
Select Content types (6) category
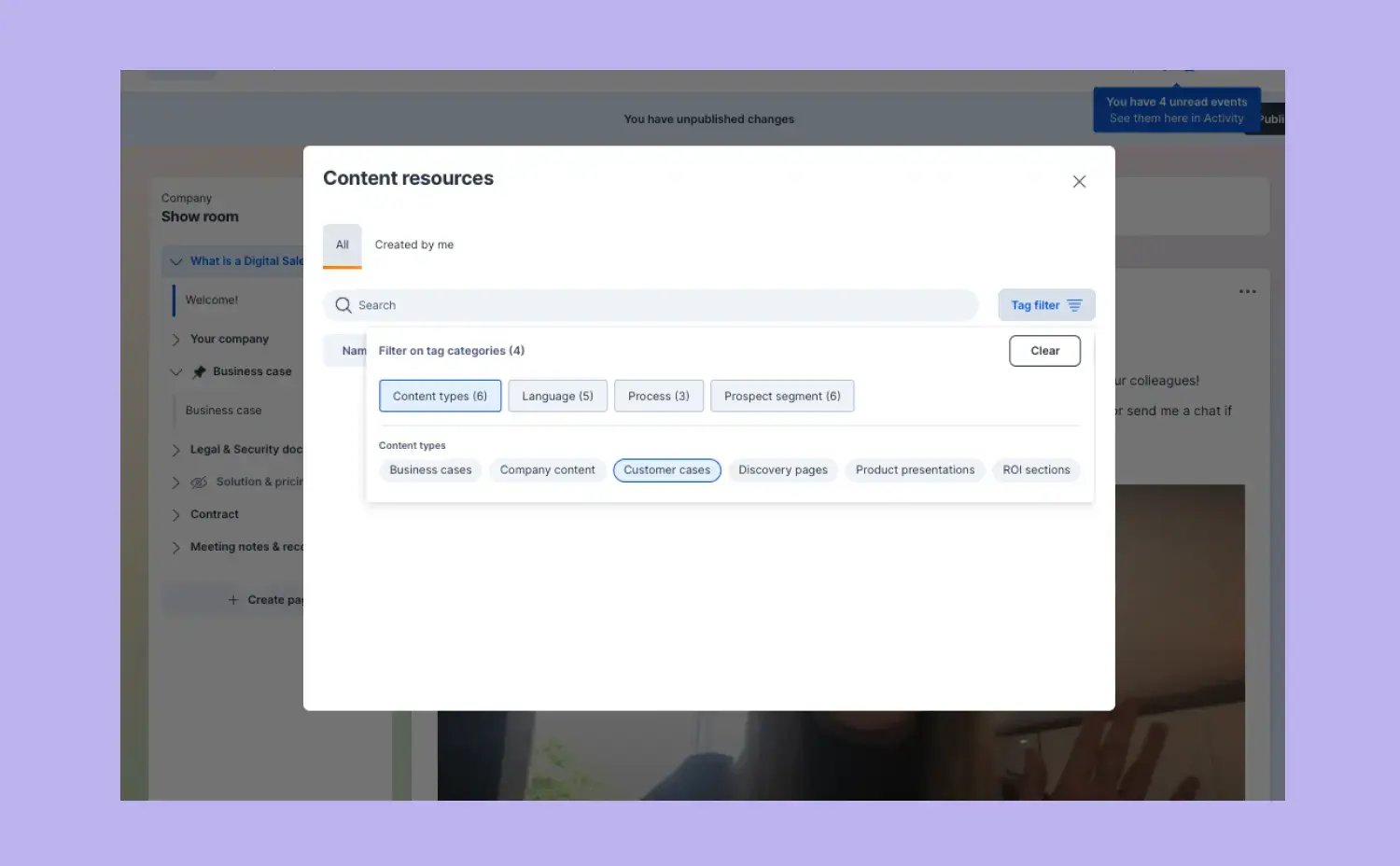point(440,396)
